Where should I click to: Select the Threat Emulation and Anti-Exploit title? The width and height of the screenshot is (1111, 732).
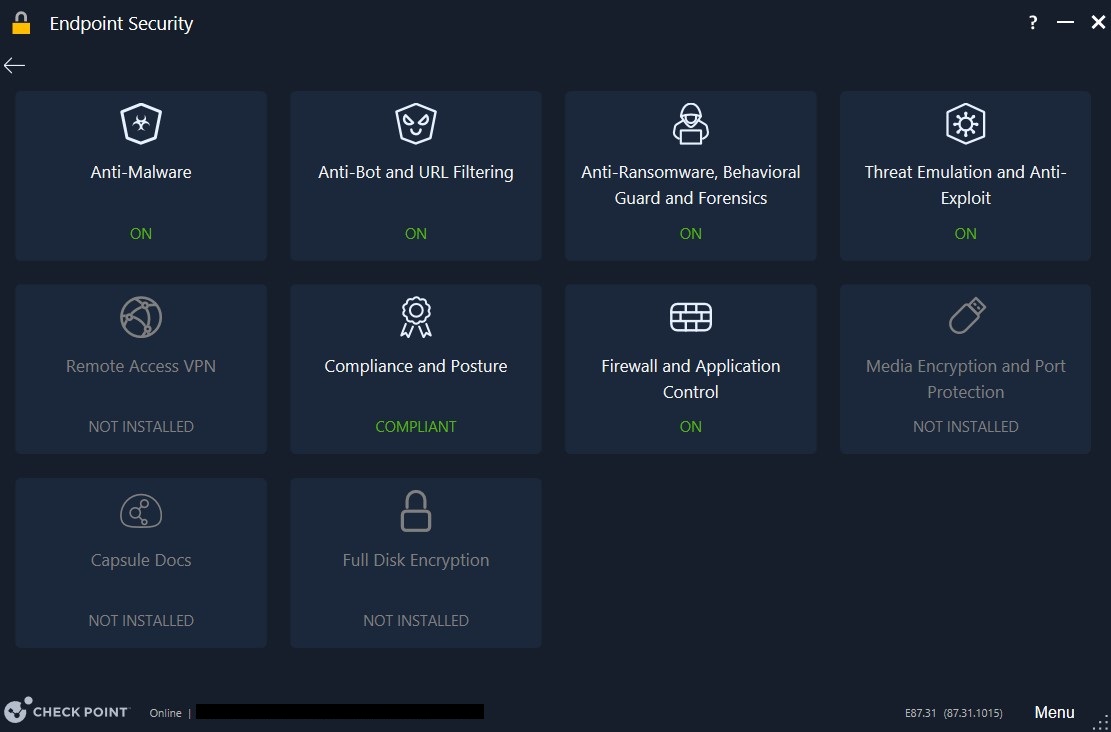pyautogui.click(x=965, y=185)
